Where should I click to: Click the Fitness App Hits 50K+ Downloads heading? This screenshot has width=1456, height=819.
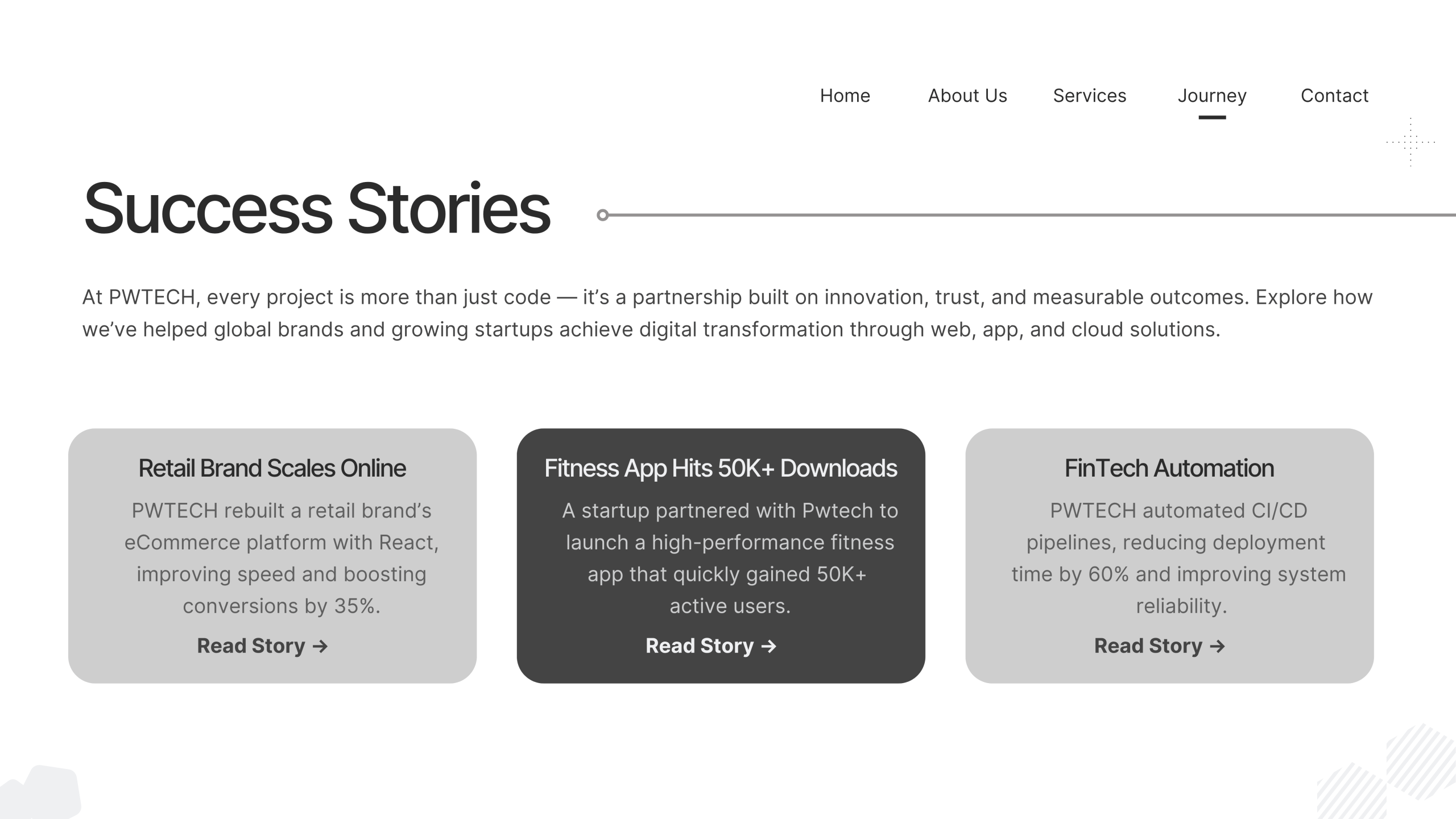click(x=721, y=468)
